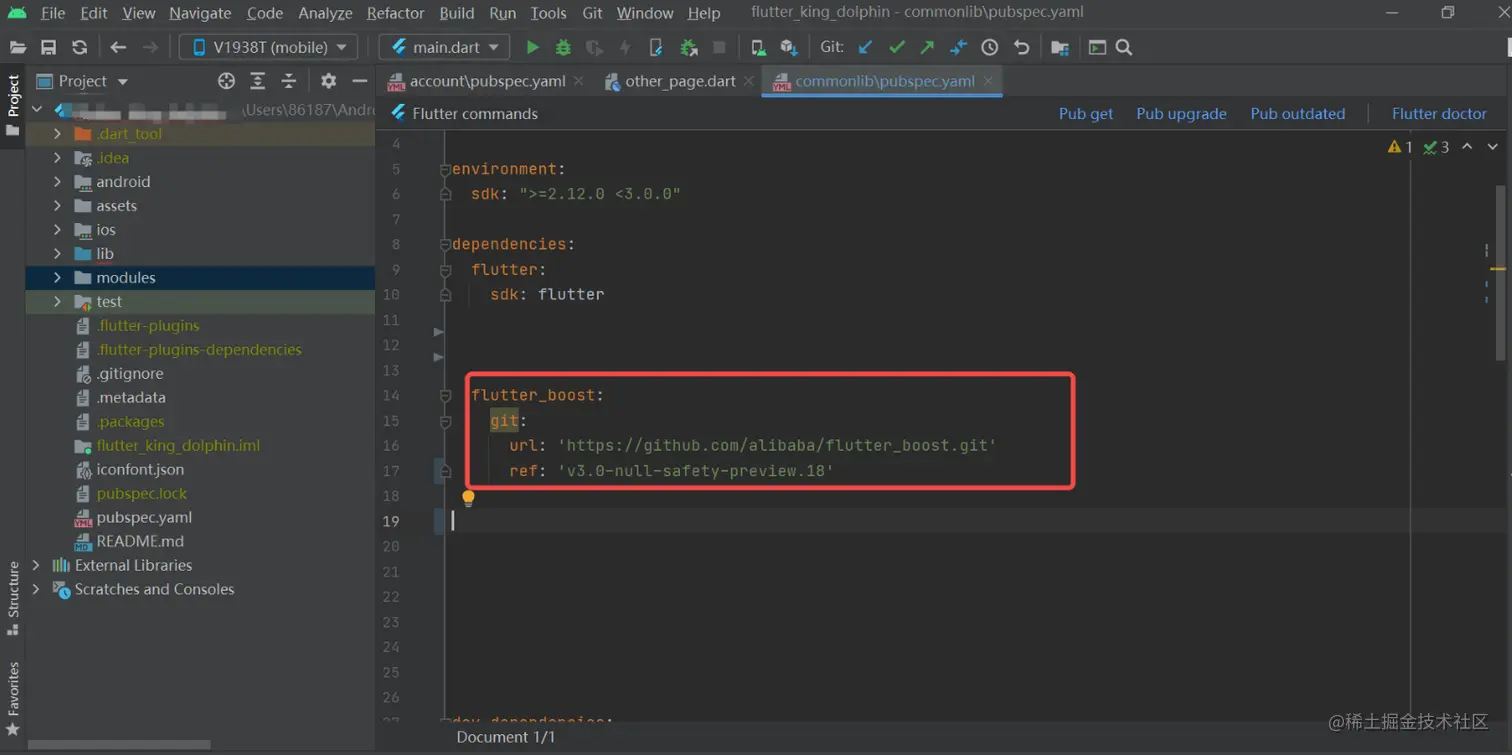This screenshot has width=1512, height=755.
Task: Click the Pub upgrade link
Action: coord(1181,114)
